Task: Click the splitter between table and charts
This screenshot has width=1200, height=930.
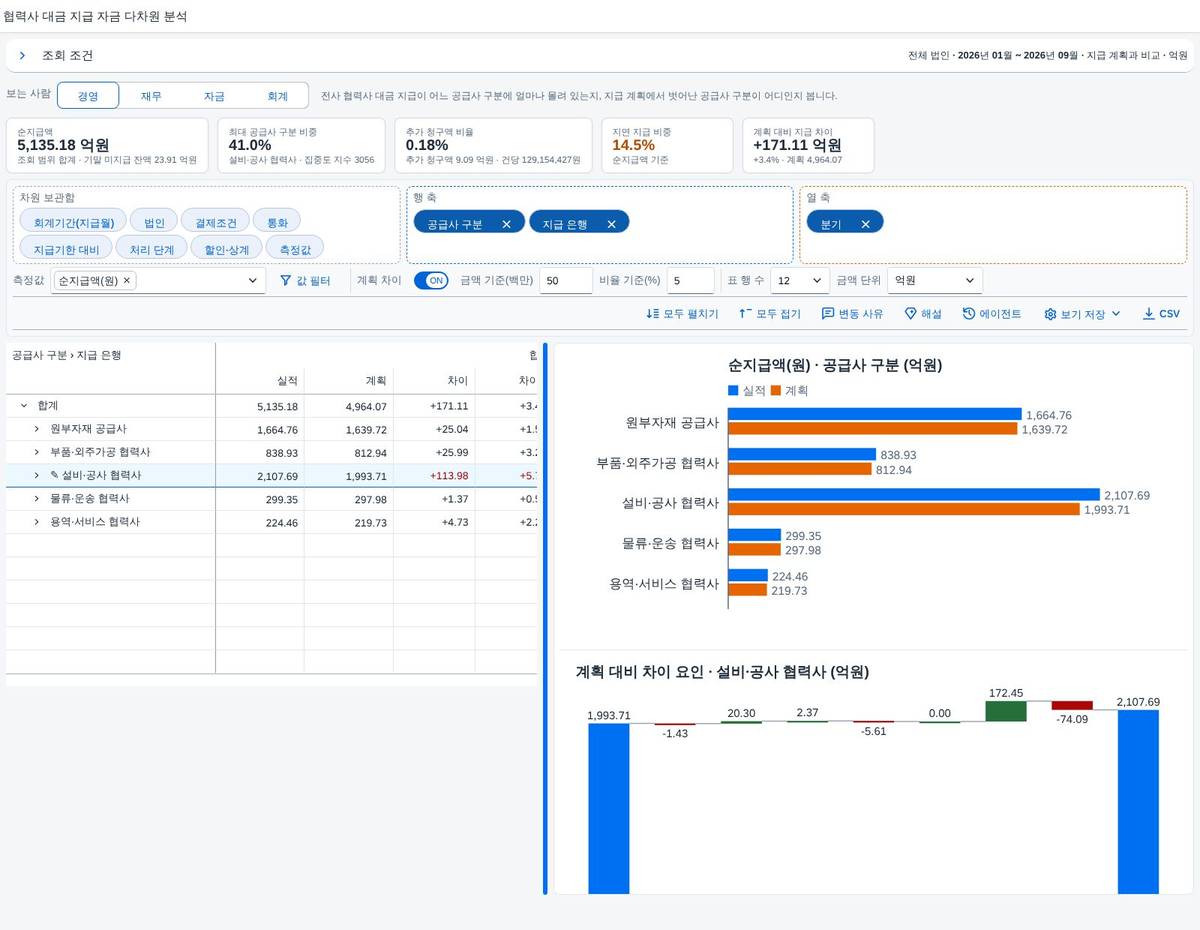Action: (545, 618)
